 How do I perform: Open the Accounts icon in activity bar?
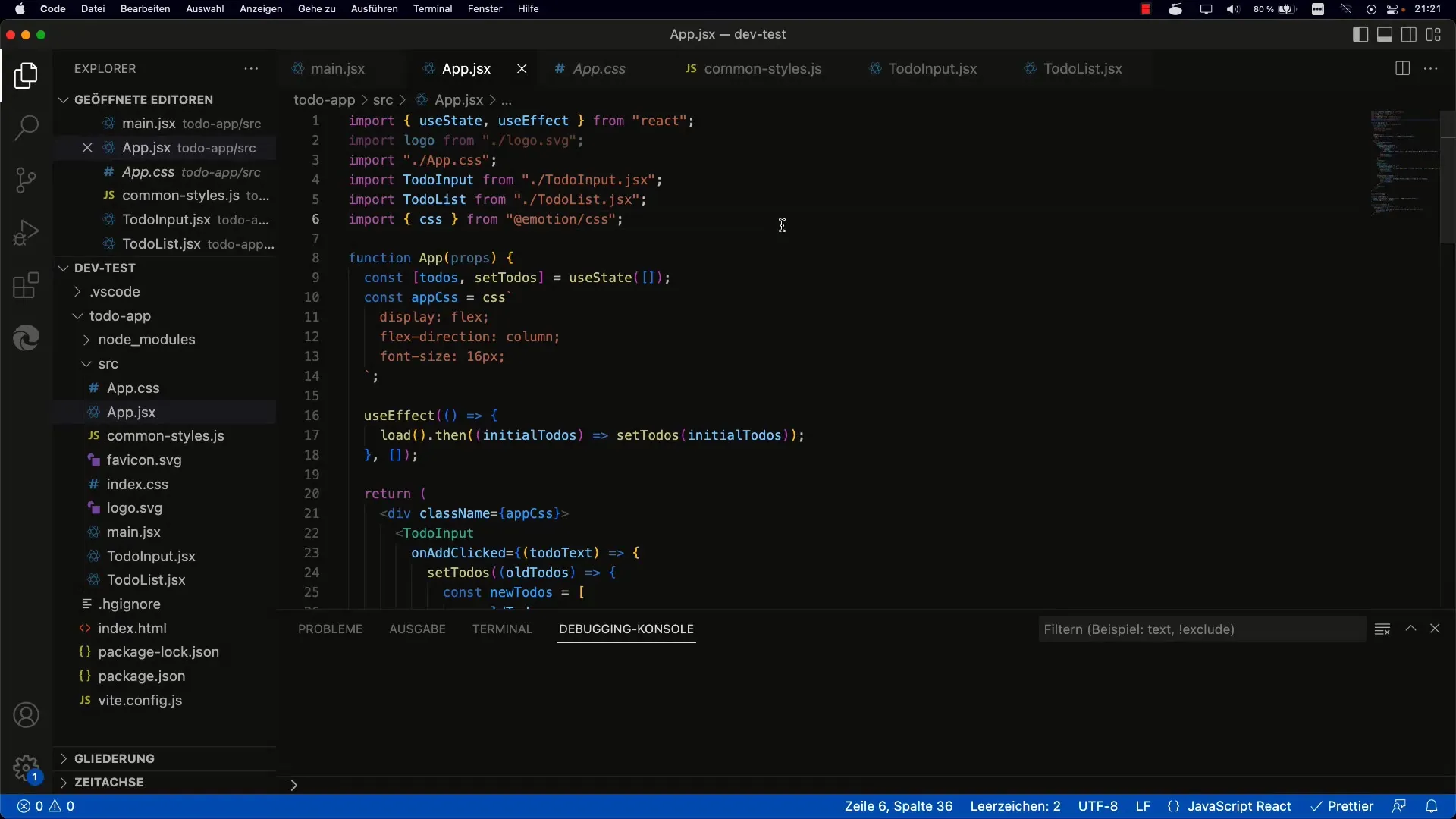(26, 715)
